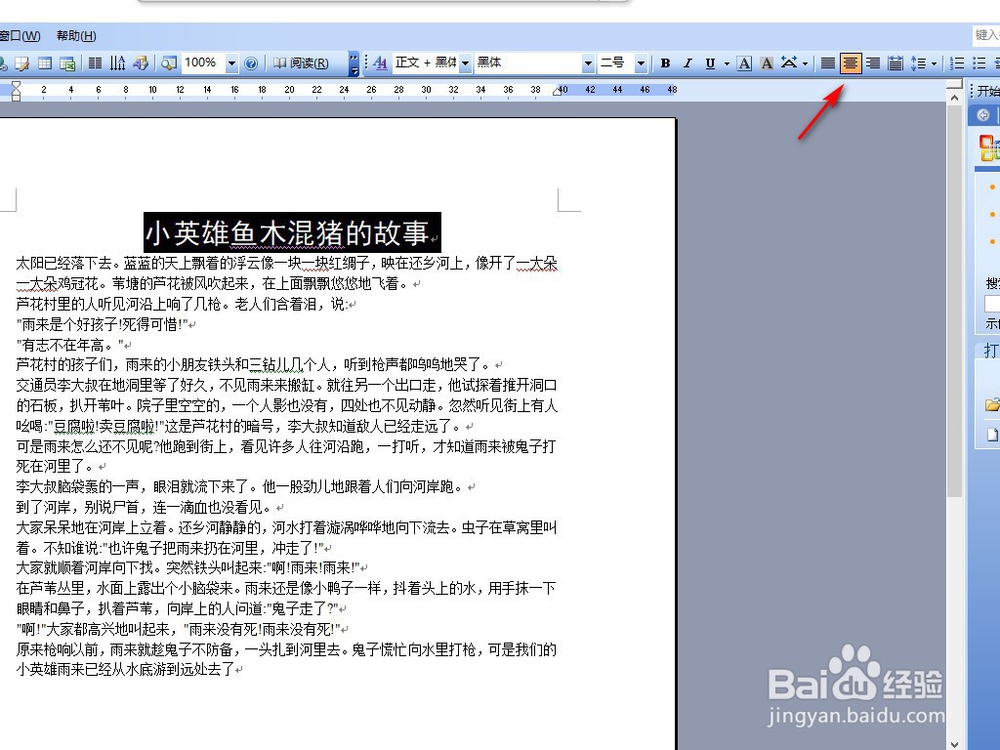Click the Tables and Borders pencil icon
Image resolution: width=1000 pixels, height=750 pixels.
pos(22,63)
